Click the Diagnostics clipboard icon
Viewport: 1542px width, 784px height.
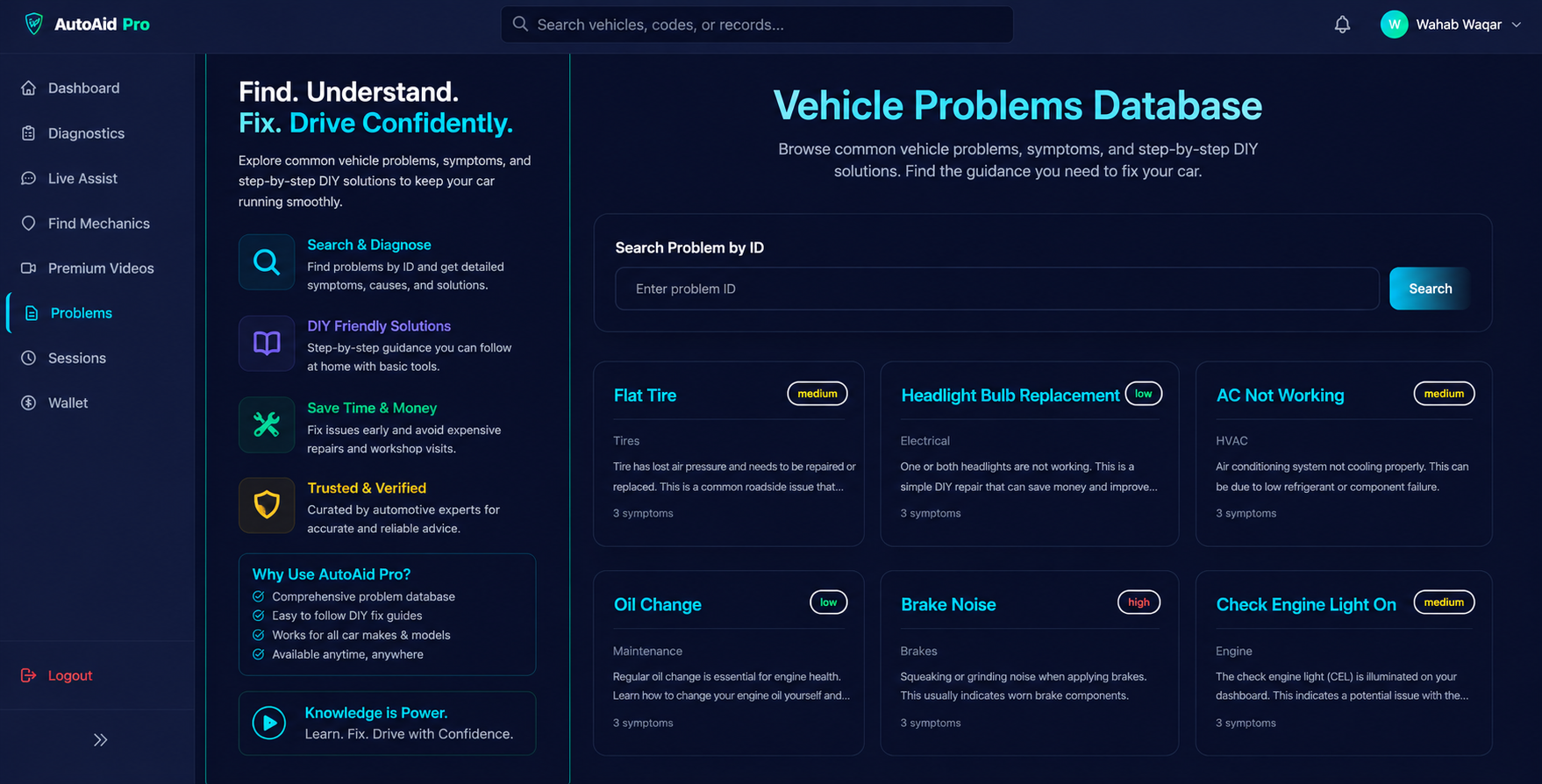[29, 133]
